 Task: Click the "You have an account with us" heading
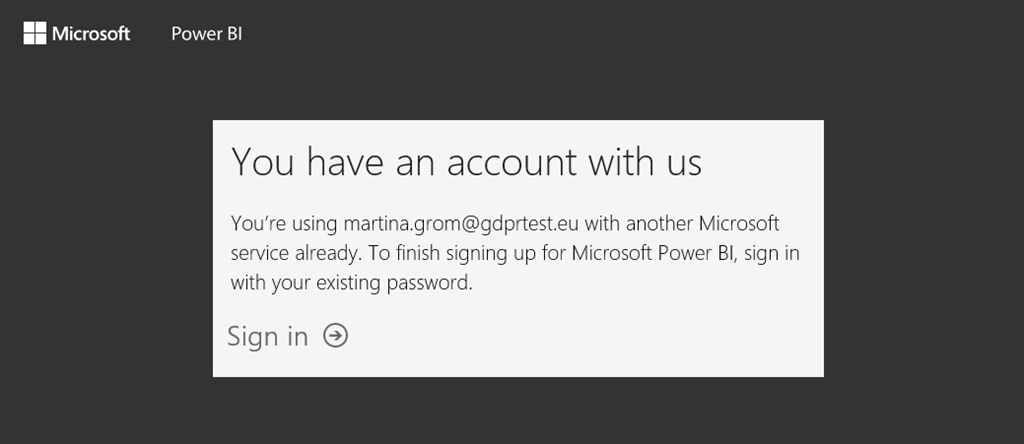(466, 162)
